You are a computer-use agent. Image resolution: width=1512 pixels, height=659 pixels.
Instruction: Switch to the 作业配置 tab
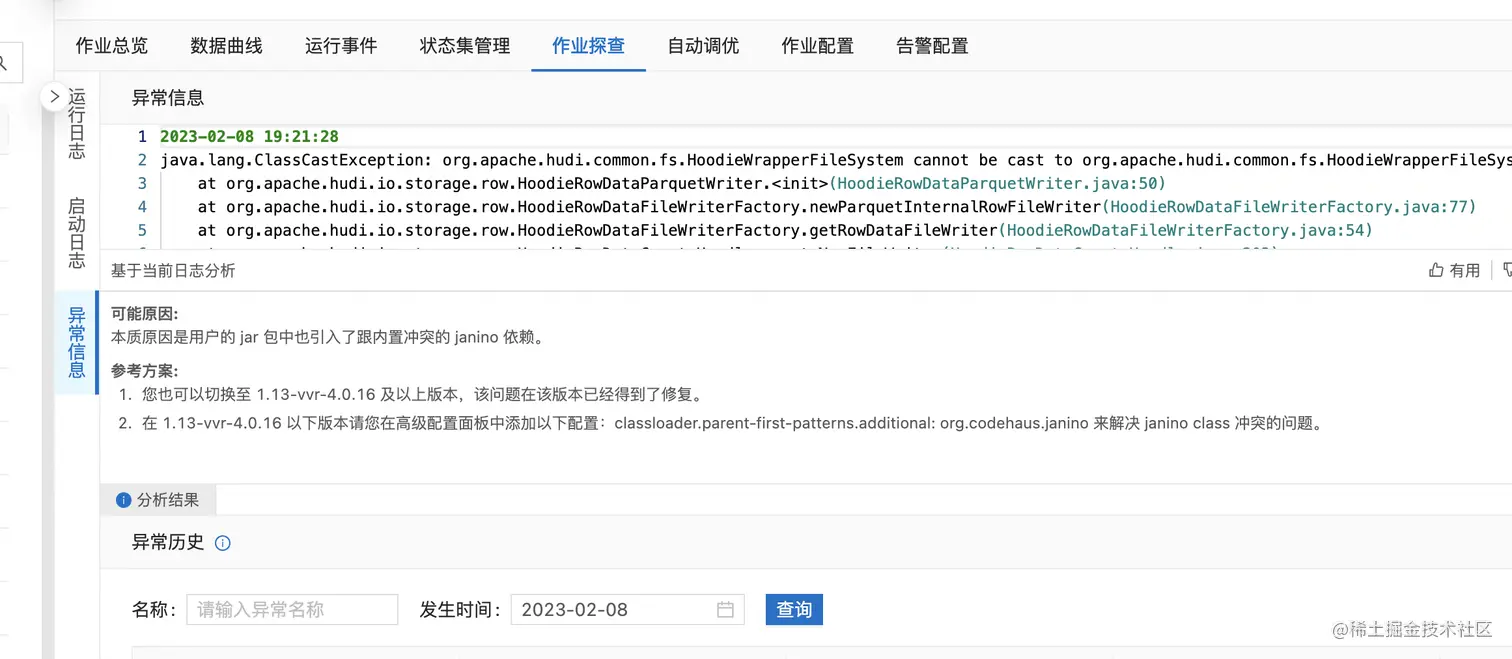[x=818, y=46]
